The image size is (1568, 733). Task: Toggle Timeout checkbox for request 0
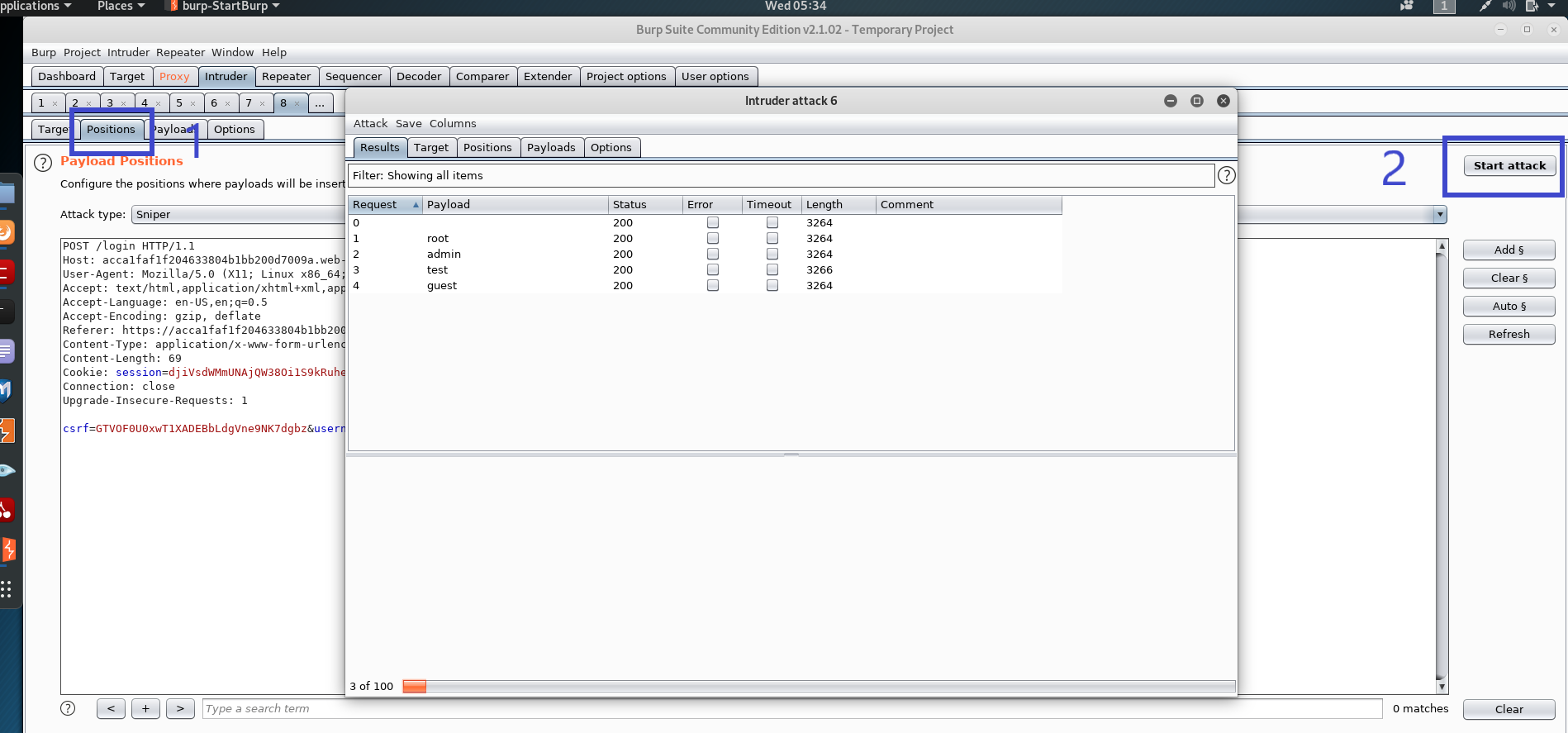772,222
